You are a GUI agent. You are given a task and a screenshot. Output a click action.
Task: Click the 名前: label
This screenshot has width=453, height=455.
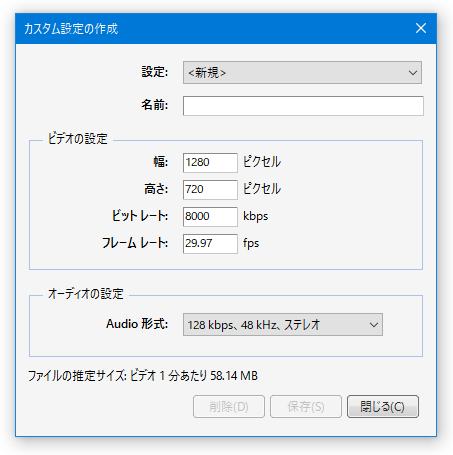point(155,105)
